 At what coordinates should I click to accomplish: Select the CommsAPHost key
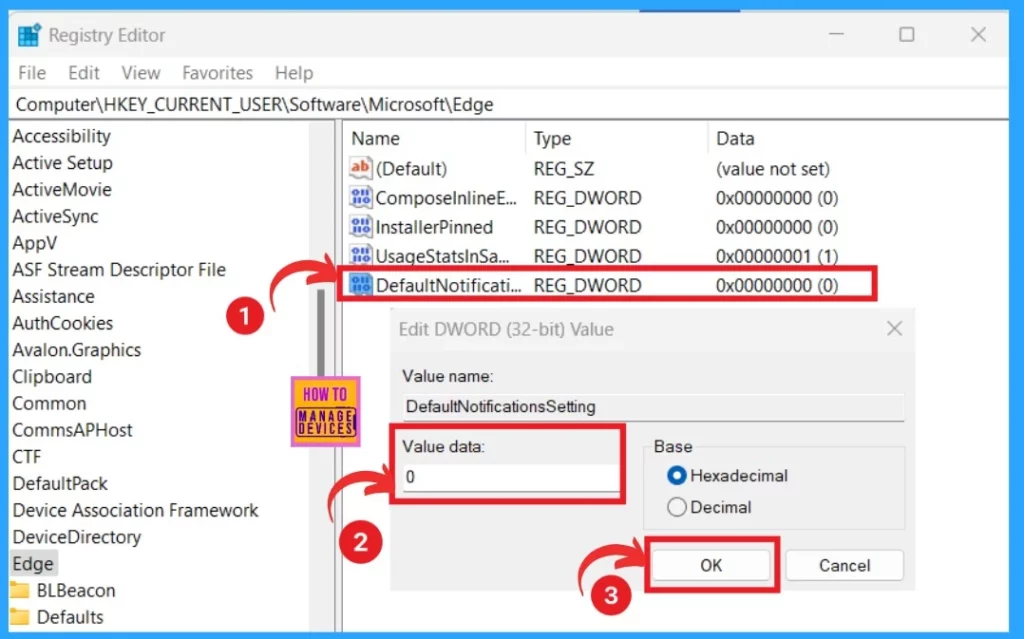point(72,430)
